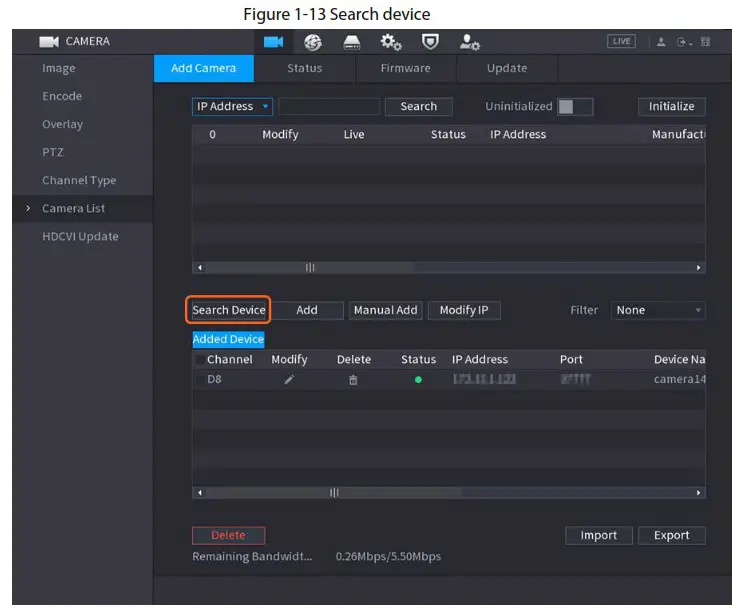
Task: Click the LIVE view button
Action: point(621,41)
